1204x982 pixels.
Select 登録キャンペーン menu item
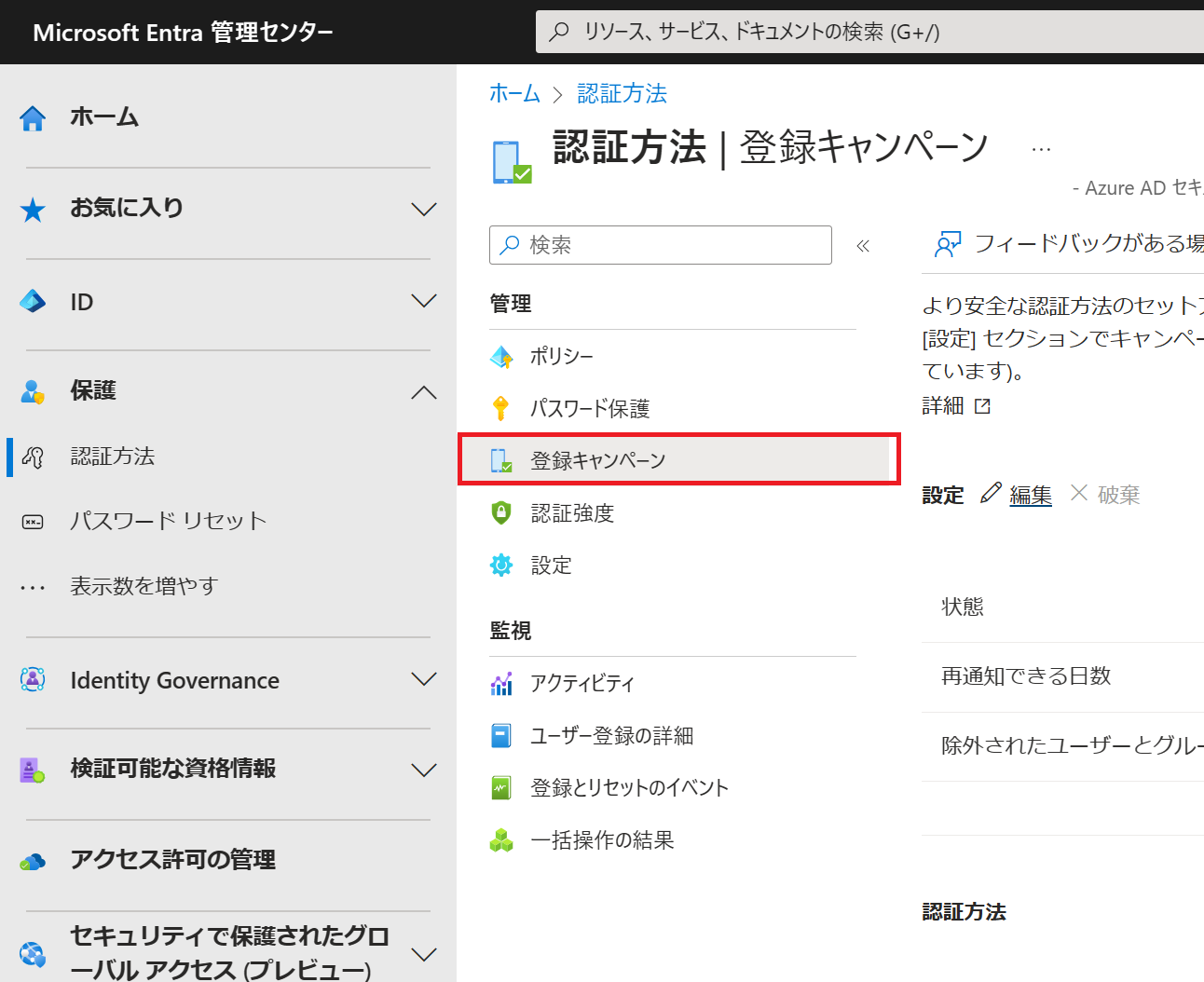[679, 460]
